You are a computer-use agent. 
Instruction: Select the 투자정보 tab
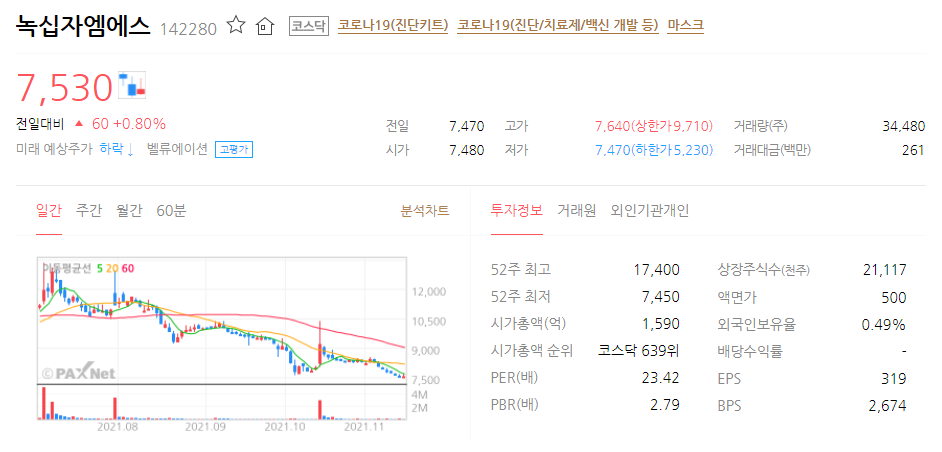(x=517, y=210)
